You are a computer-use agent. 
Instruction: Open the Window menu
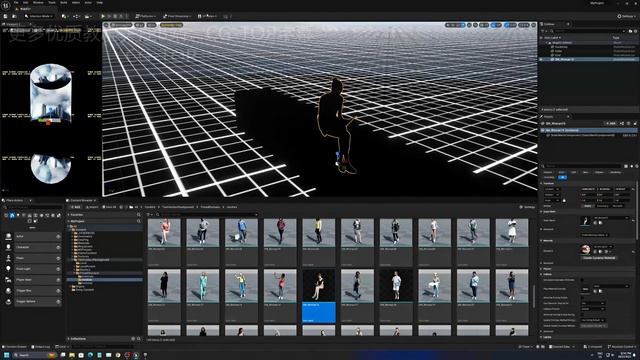pyautogui.click(x=38, y=2)
